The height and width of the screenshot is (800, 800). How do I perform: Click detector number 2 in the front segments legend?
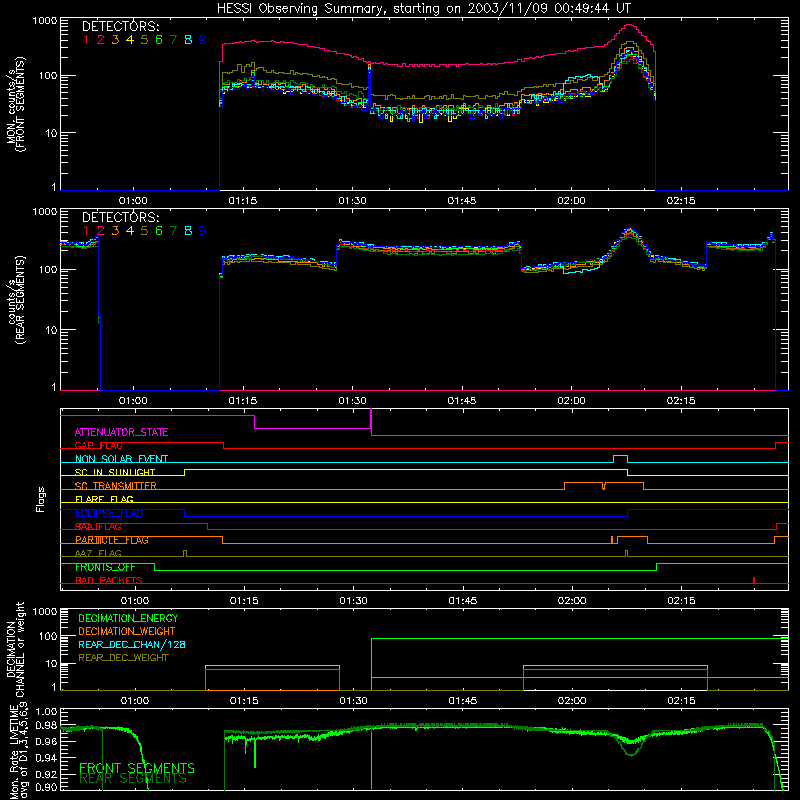(x=101, y=40)
